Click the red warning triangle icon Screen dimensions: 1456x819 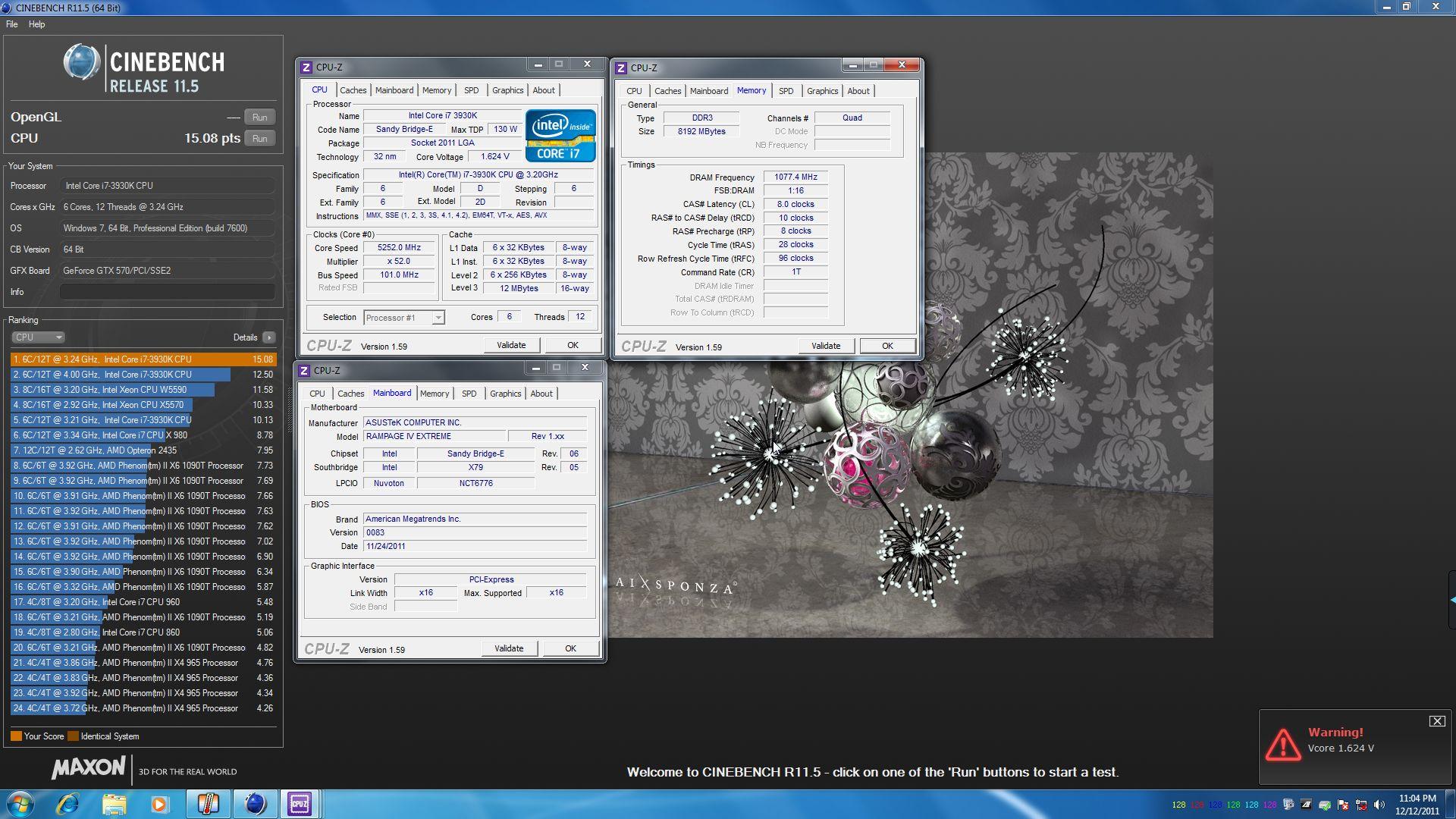click(1283, 744)
